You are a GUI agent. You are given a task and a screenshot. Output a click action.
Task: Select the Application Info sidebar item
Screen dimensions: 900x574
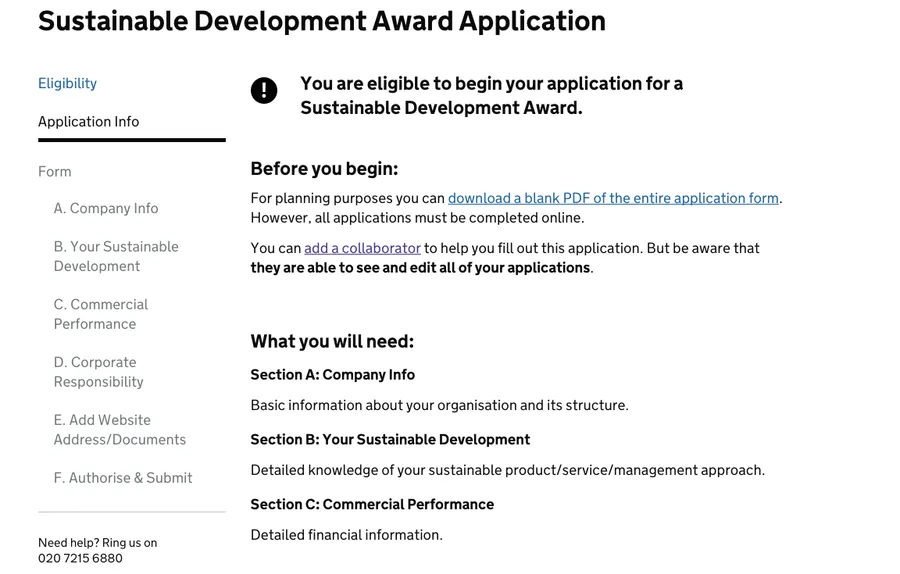[x=88, y=121]
